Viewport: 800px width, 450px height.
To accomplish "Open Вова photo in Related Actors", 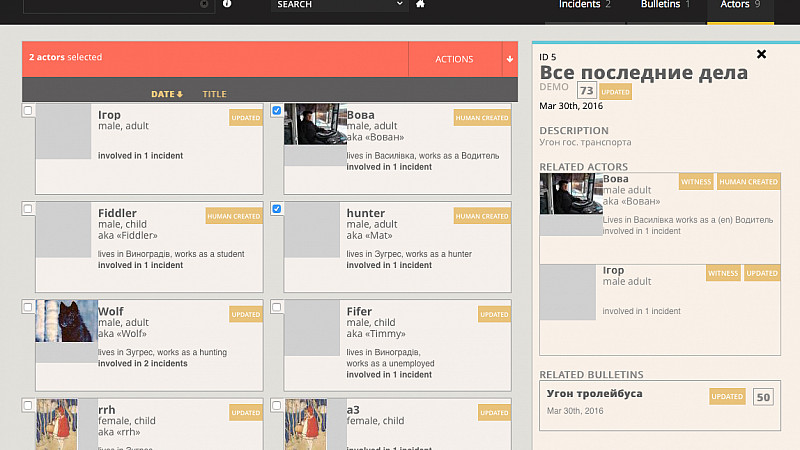I will (571, 193).
